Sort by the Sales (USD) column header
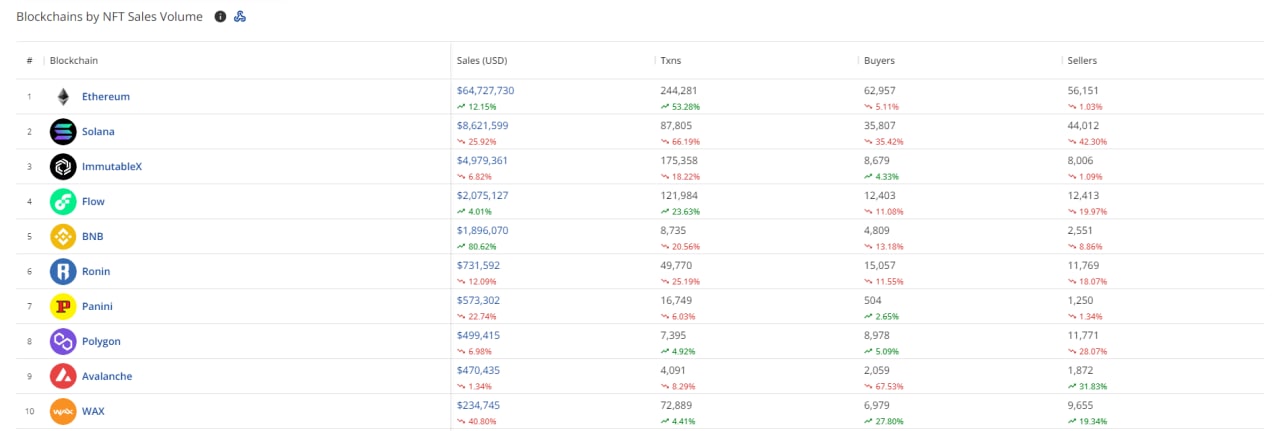This screenshot has height=431, width=1280. click(482, 61)
